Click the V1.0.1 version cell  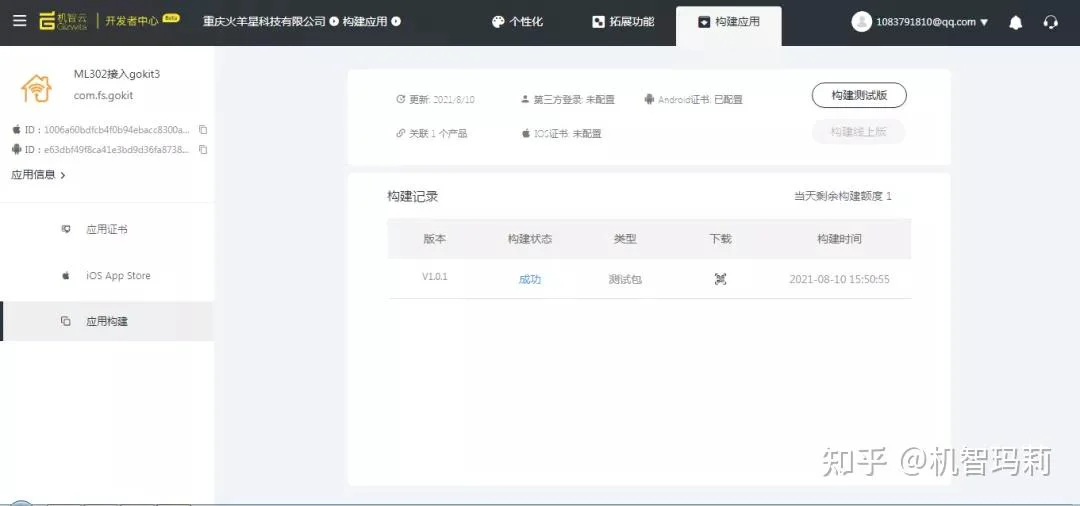(x=435, y=277)
